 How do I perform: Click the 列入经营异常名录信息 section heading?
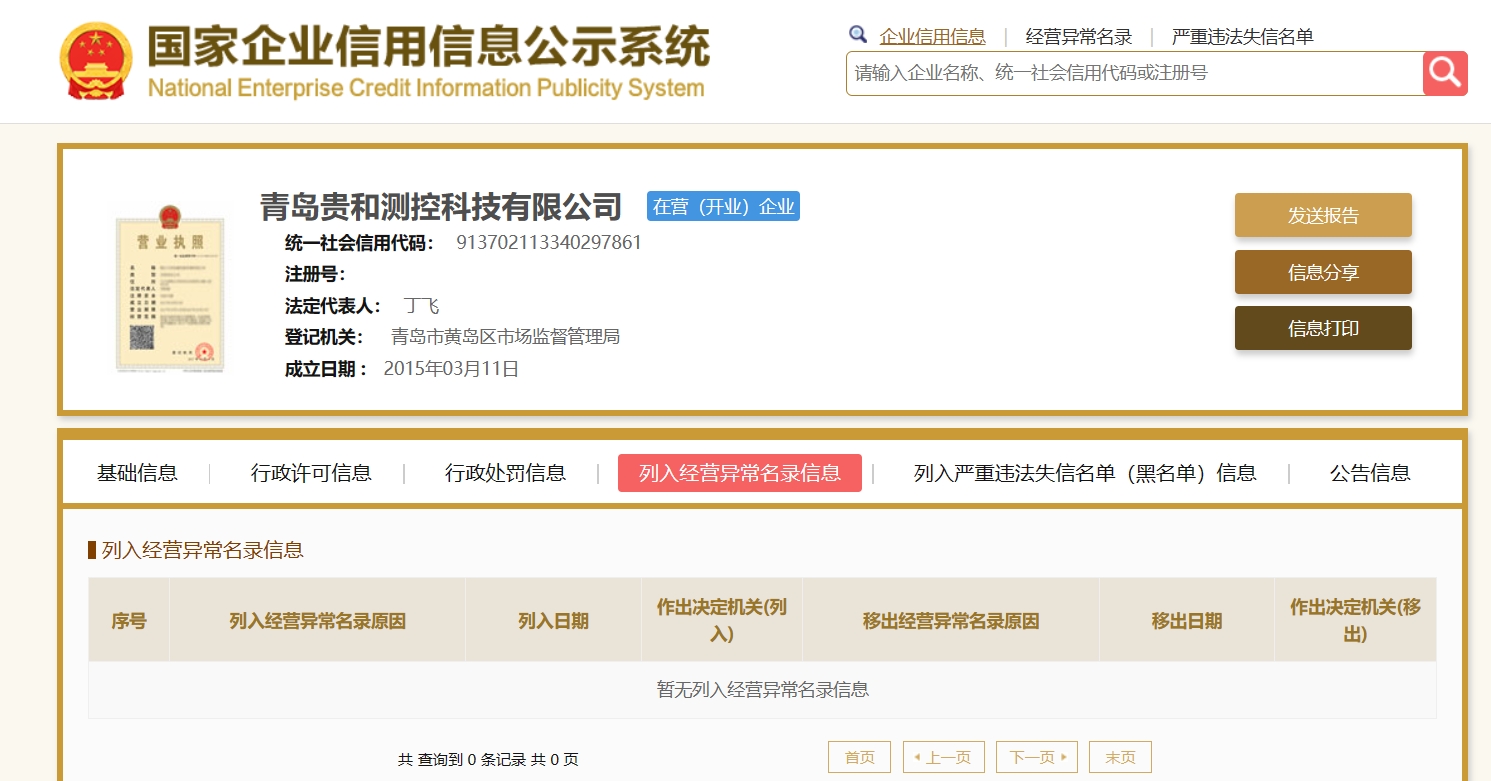[x=202, y=550]
